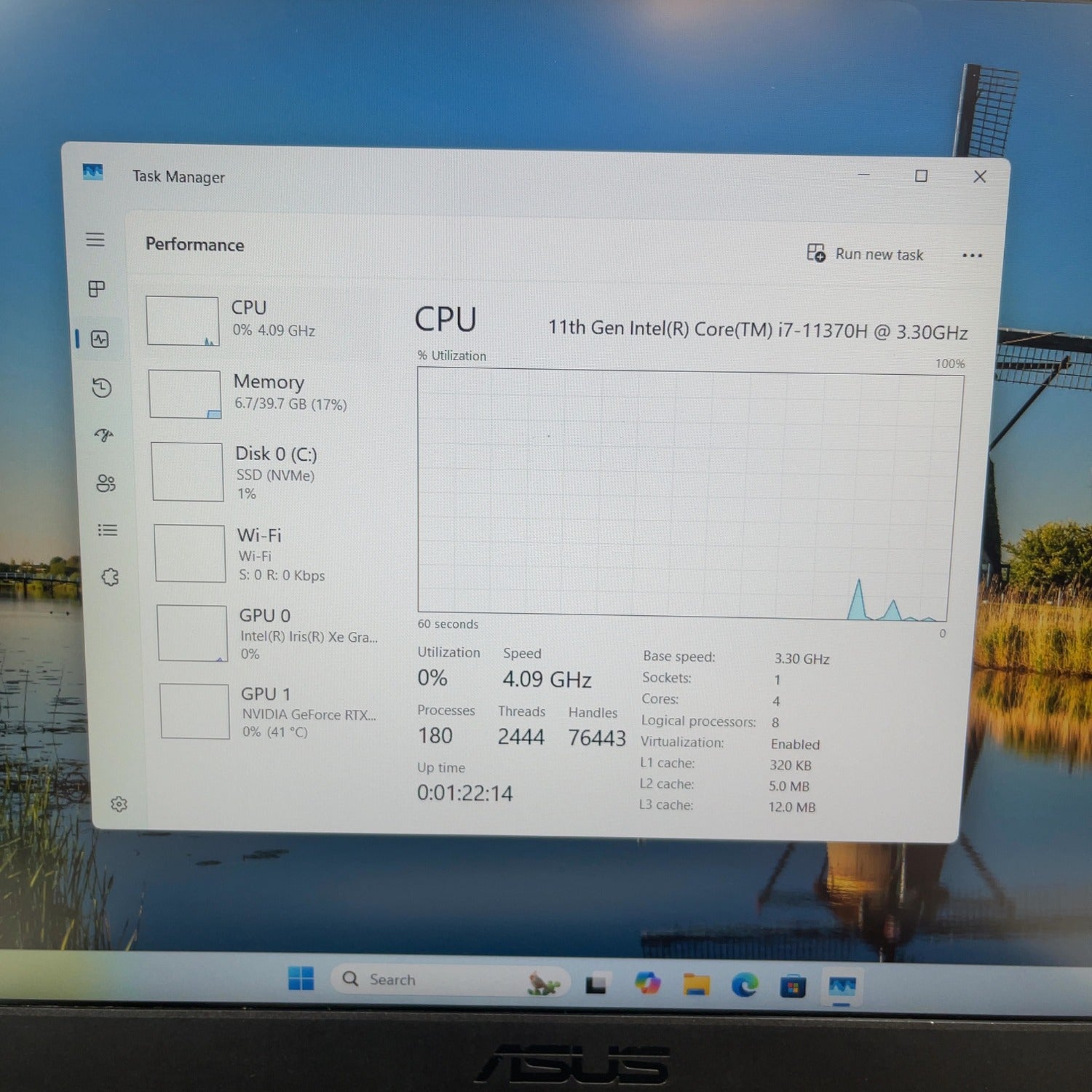The image size is (1092, 1092).
Task: Open the three-dot more options menu
Action: click(972, 256)
